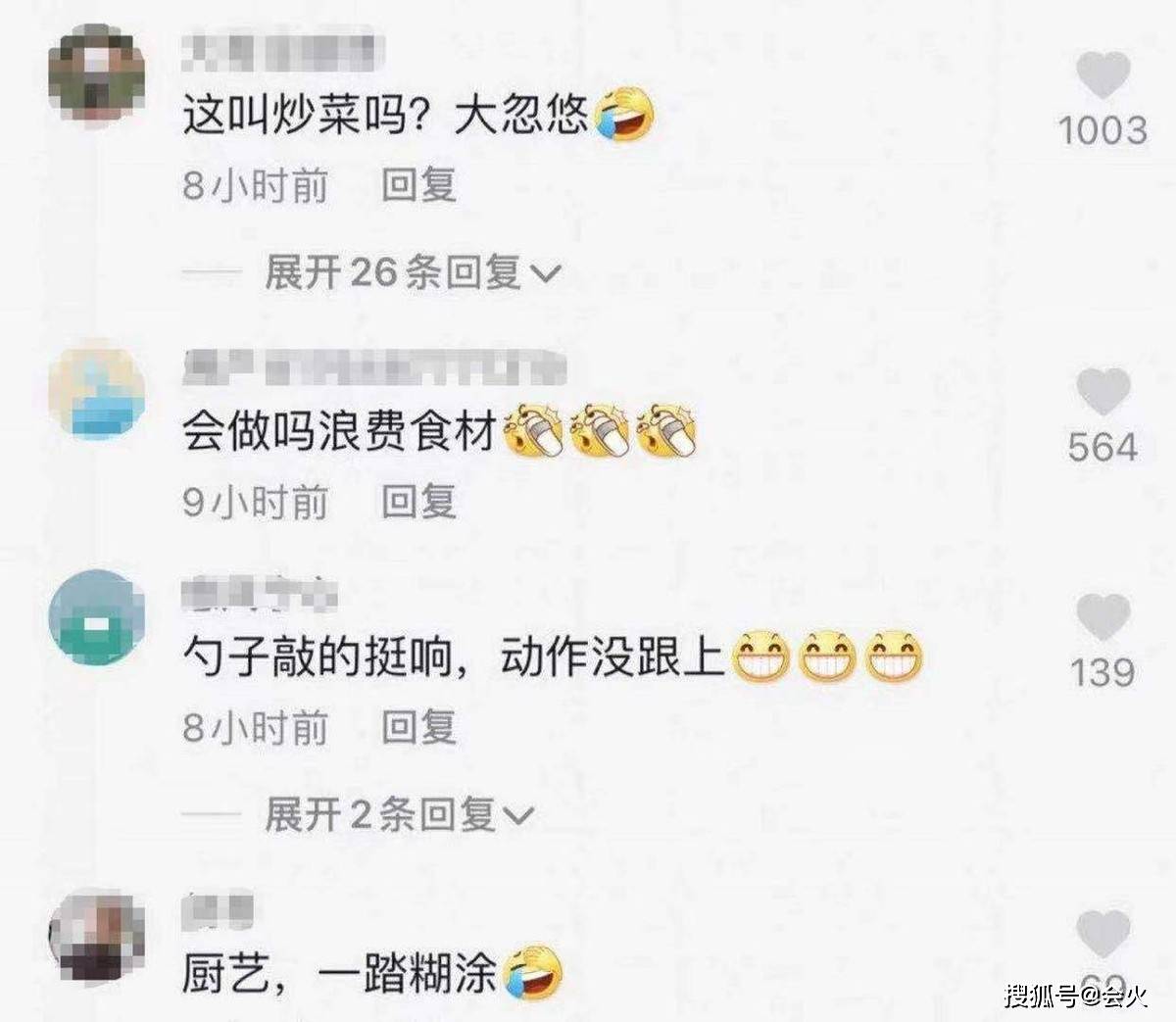The width and height of the screenshot is (1176, 1022).
Task: Expand the 2 replies thread
Action: 399,813
